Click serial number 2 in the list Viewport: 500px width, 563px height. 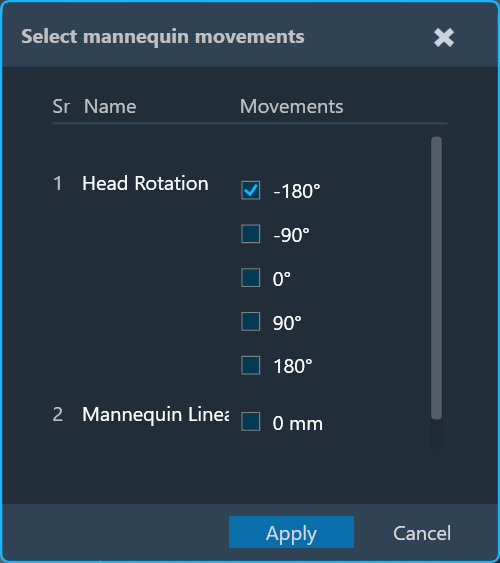coord(57,414)
